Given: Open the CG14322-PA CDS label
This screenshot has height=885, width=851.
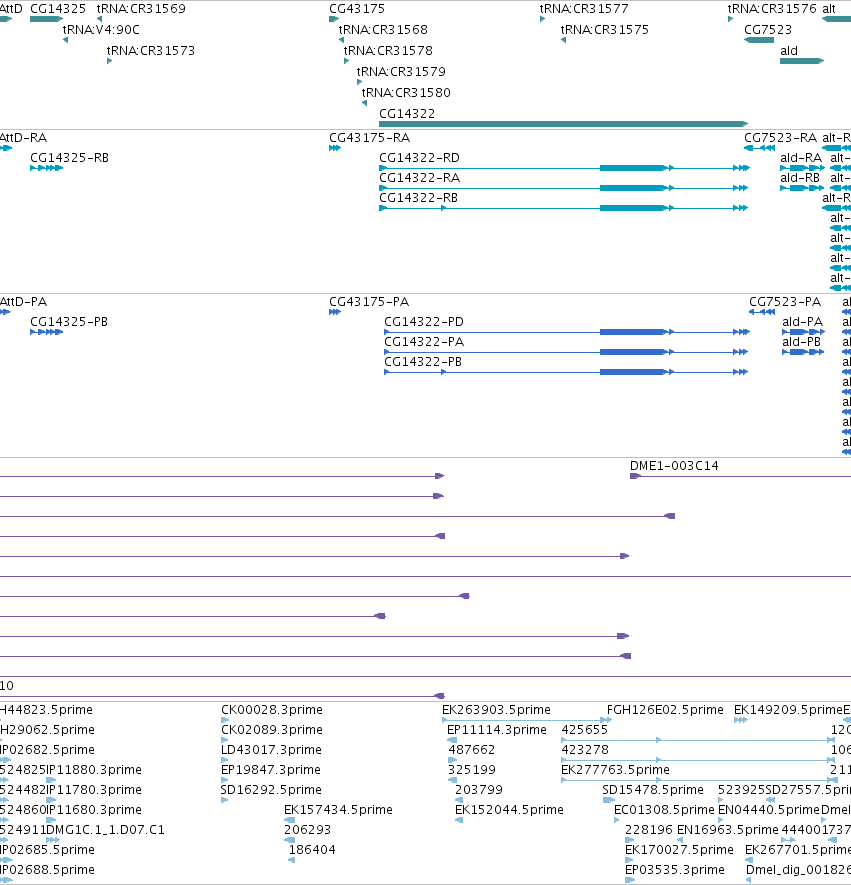Looking at the screenshot, I should pyautogui.click(x=424, y=342).
